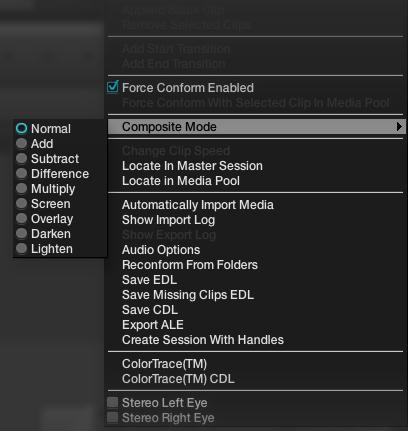The image size is (408, 431).
Task: Choose Save Missing Clips EDL
Action: (x=188, y=295)
